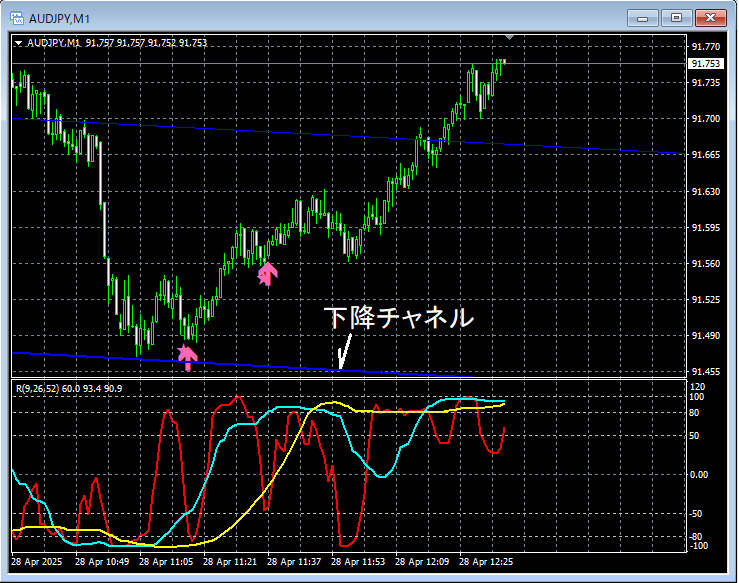This screenshot has width=739, height=583.
Task: Click the 91.595 price scale value
Action: (706, 228)
